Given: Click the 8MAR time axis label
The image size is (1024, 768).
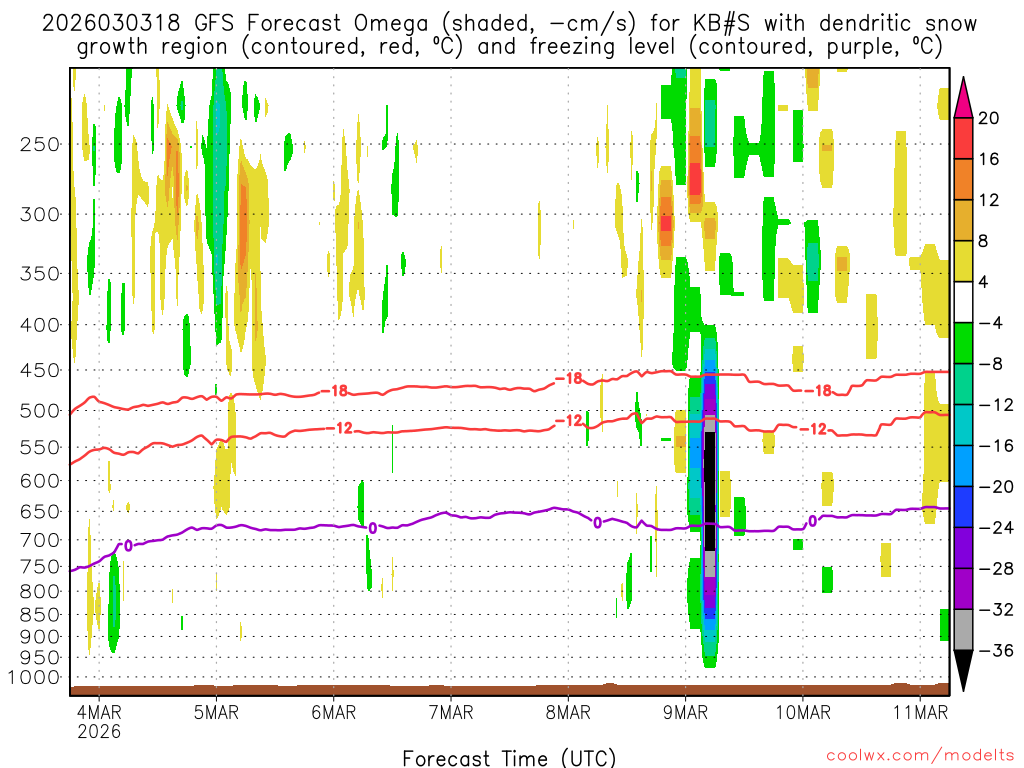Looking at the screenshot, I should (x=568, y=712).
